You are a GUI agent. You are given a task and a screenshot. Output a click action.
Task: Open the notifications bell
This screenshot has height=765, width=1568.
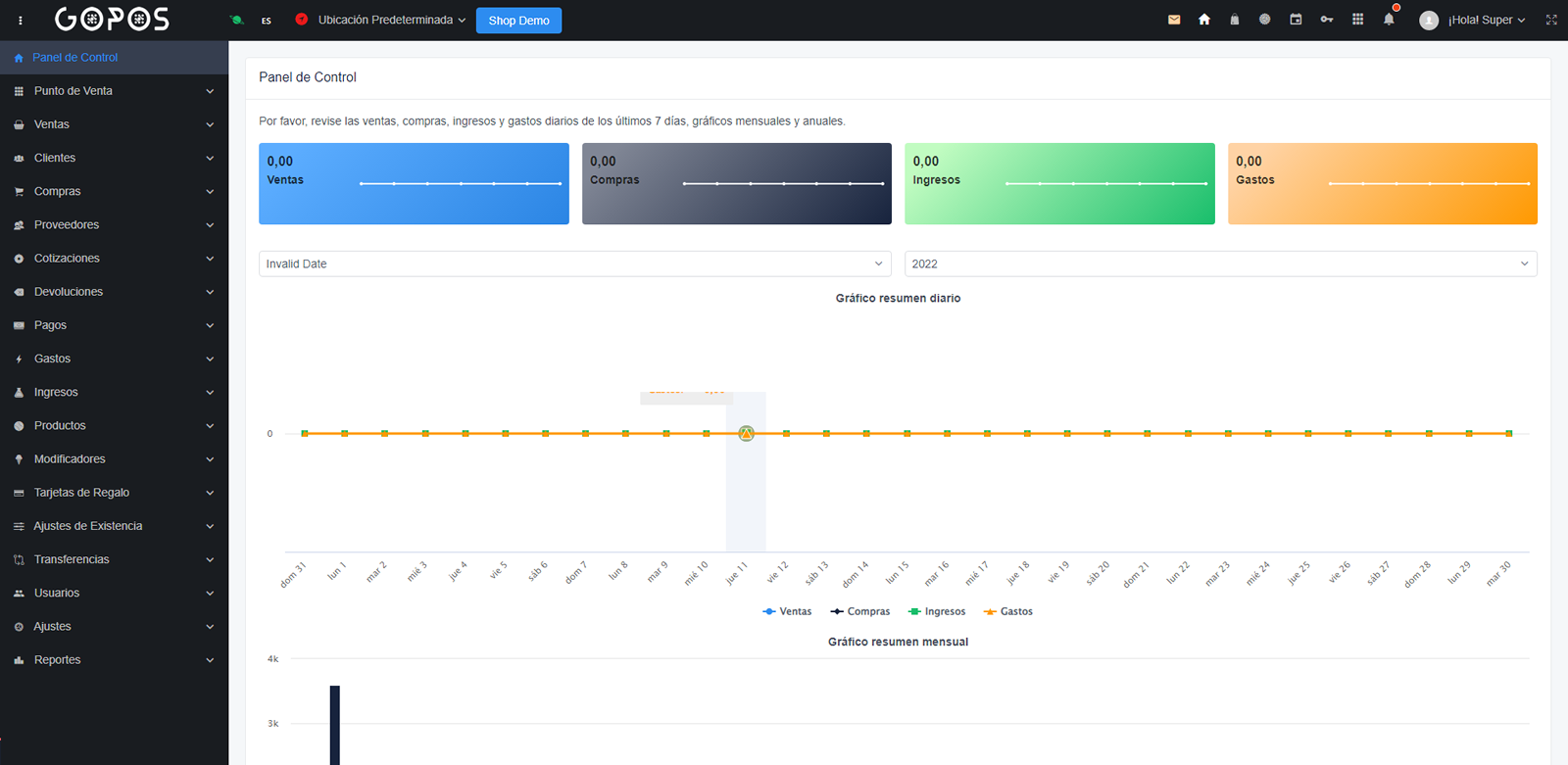coord(1389,20)
